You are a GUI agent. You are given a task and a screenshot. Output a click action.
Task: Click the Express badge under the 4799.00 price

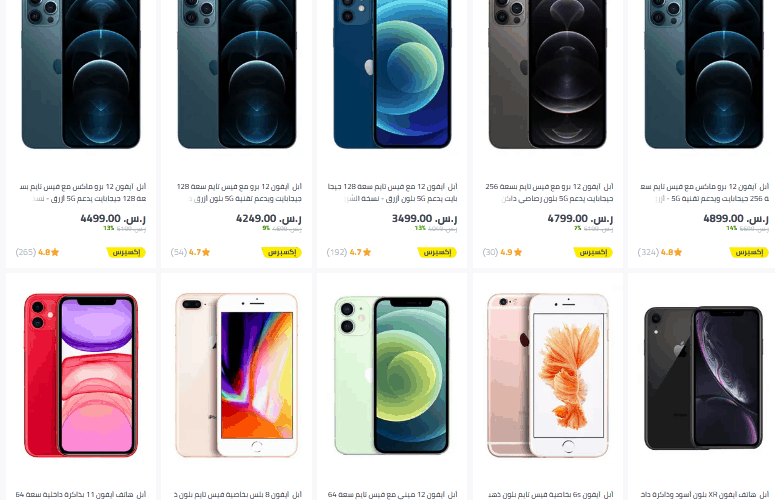[x=593, y=252]
